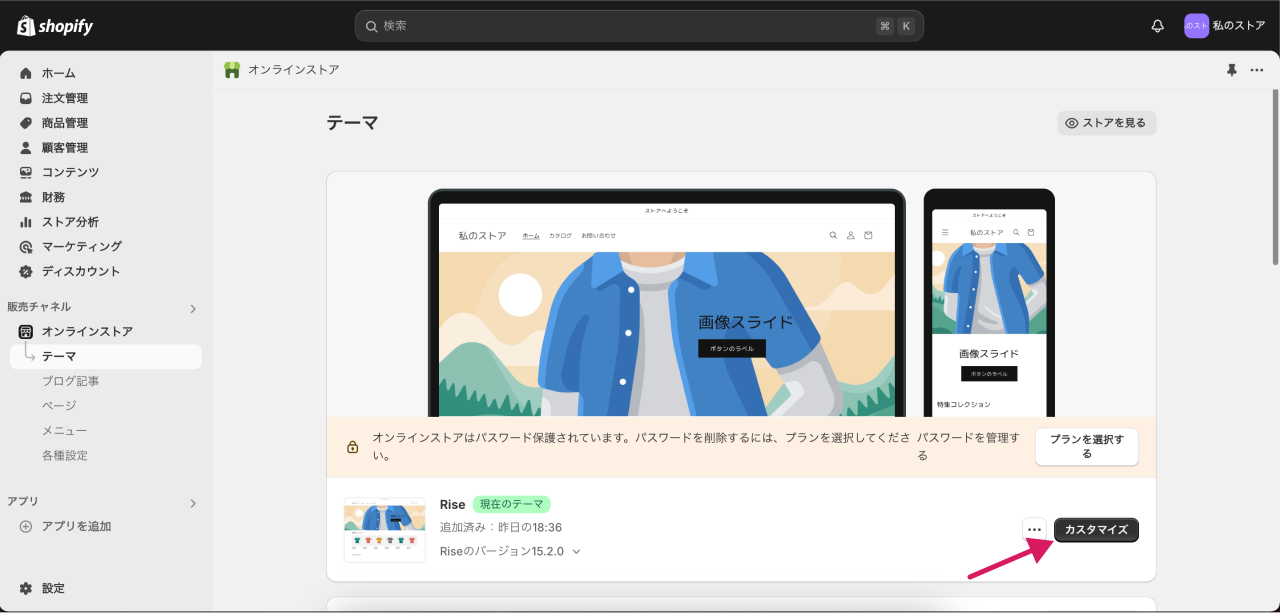Click the プランを選択する button
The height and width of the screenshot is (613, 1280).
(1086, 446)
